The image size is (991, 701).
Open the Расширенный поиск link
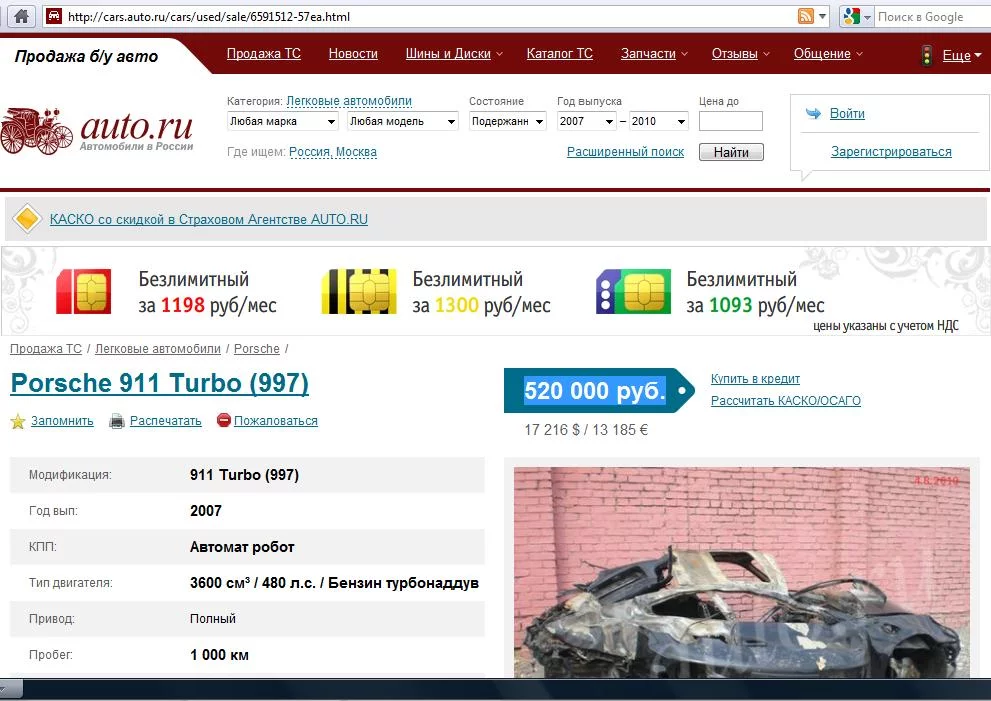coord(625,152)
